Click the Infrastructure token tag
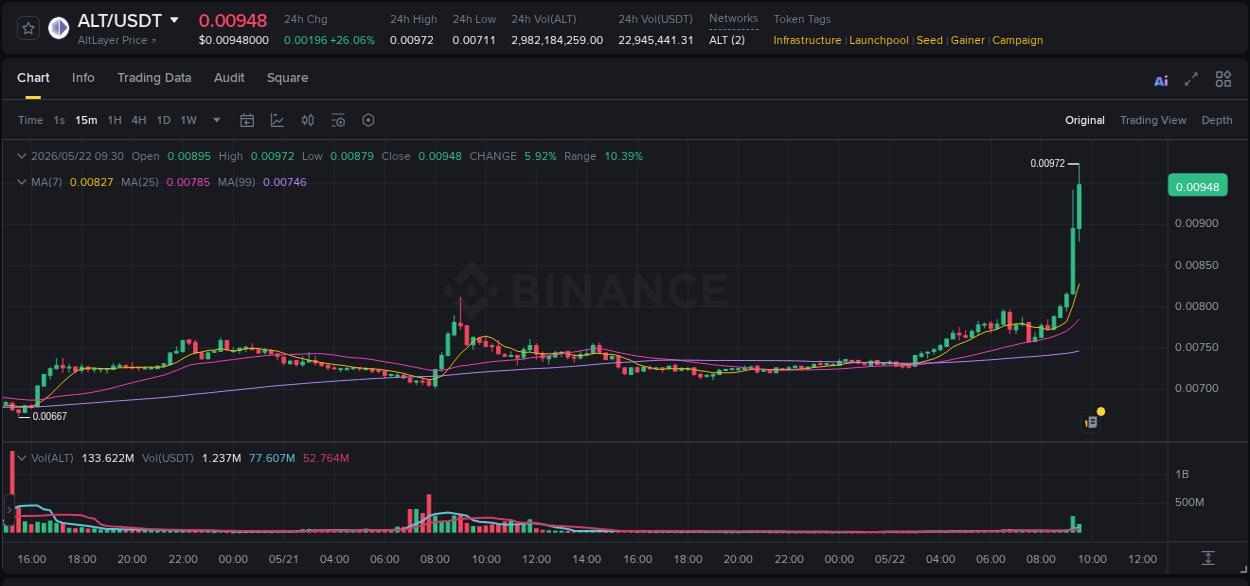The height and width of the screenshot is (586, 1250). [x=807, y=40]
